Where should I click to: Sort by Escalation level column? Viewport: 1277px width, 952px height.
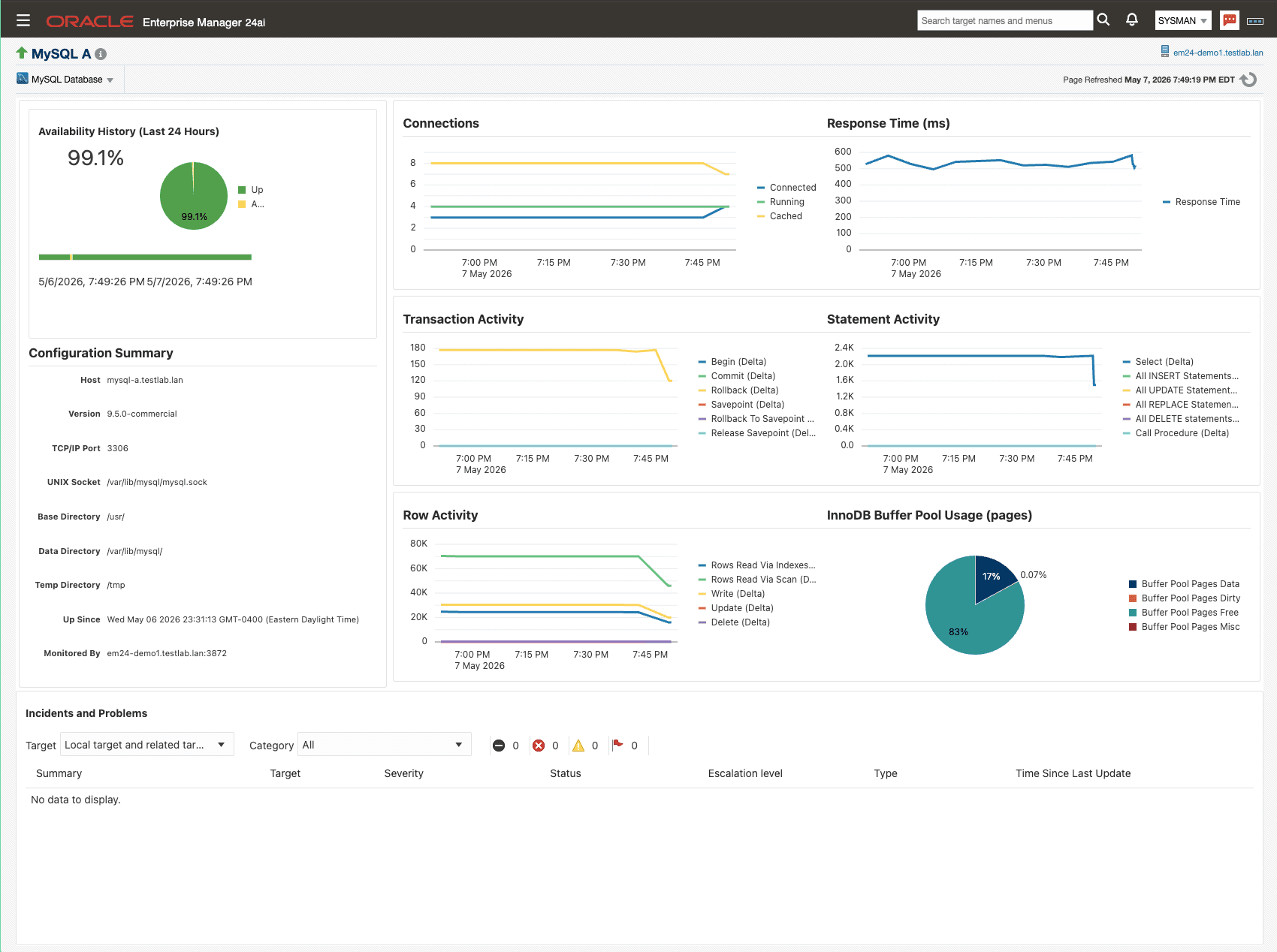click(x=745, y=773)
